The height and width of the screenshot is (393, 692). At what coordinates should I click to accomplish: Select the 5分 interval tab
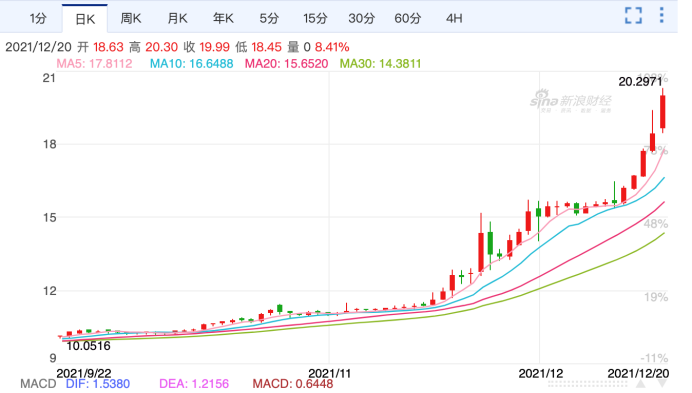(269, 19)
